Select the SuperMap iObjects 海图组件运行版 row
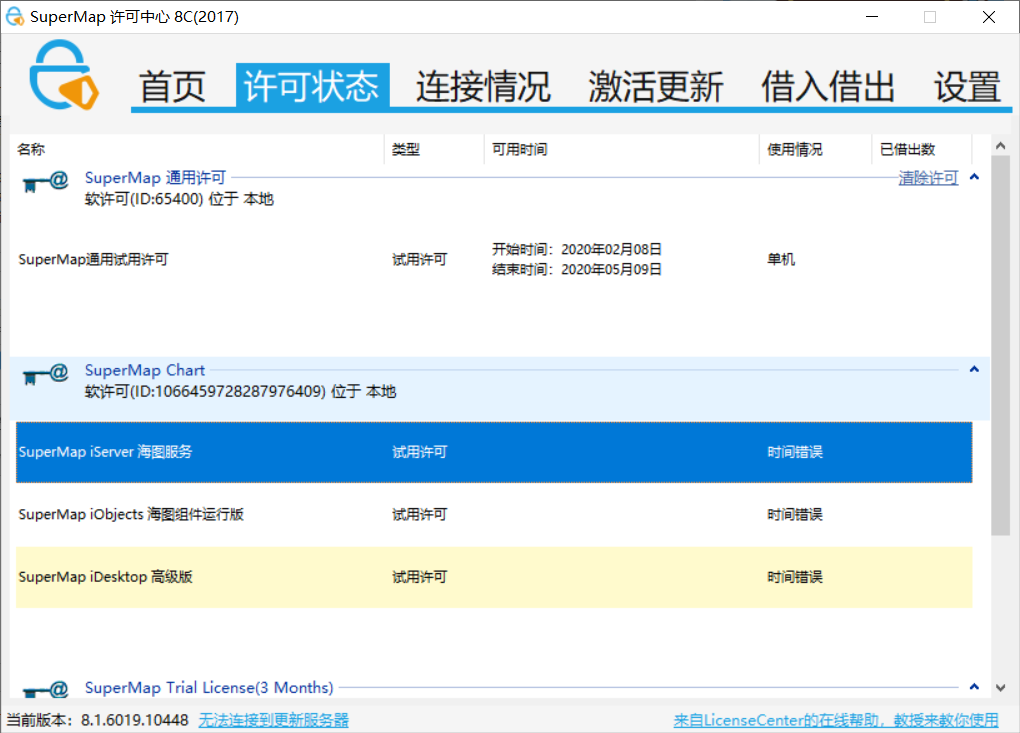The height and width of the screenshot is (733, 1020). coord(494,514)
